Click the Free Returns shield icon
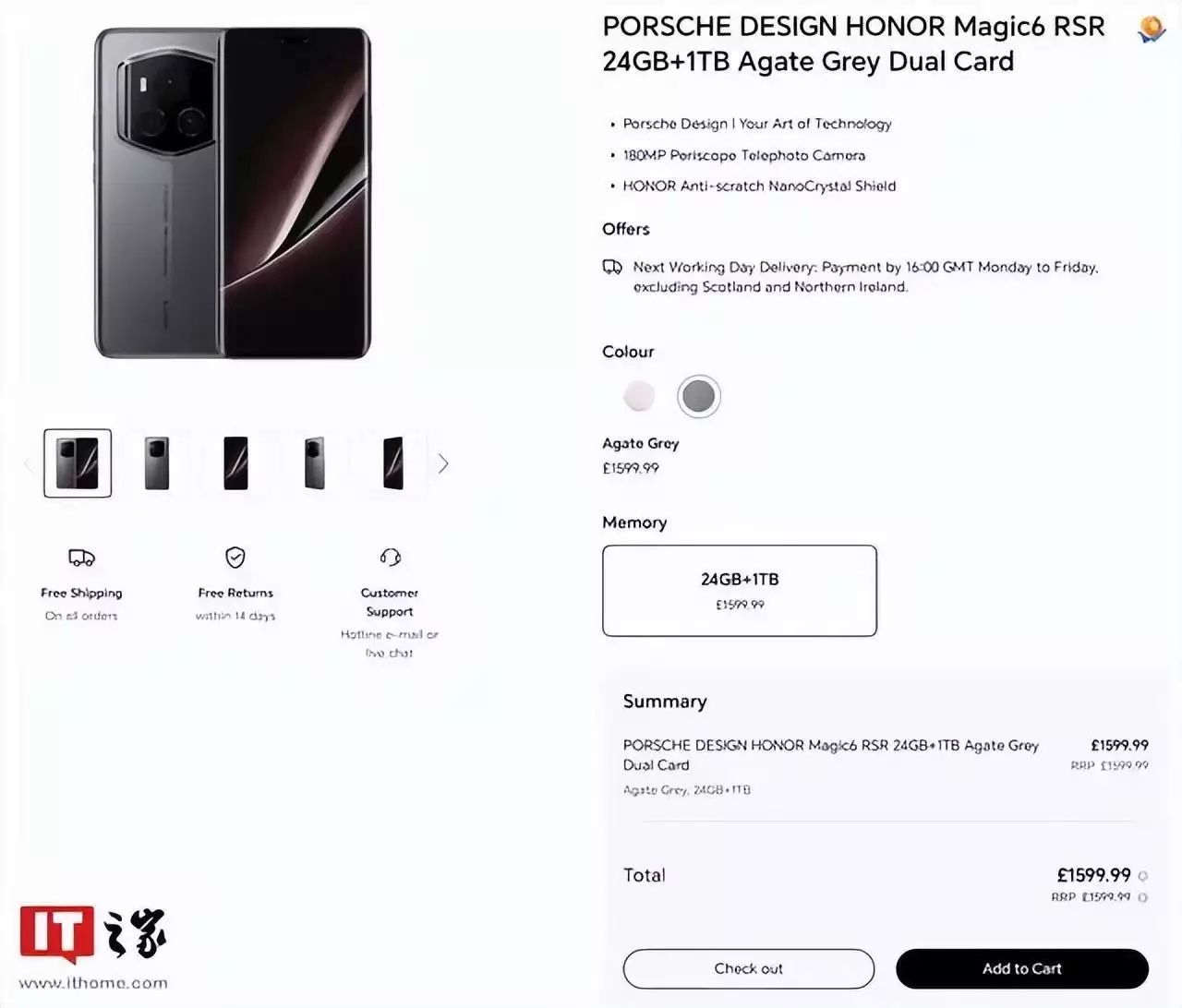 point(235,558)
